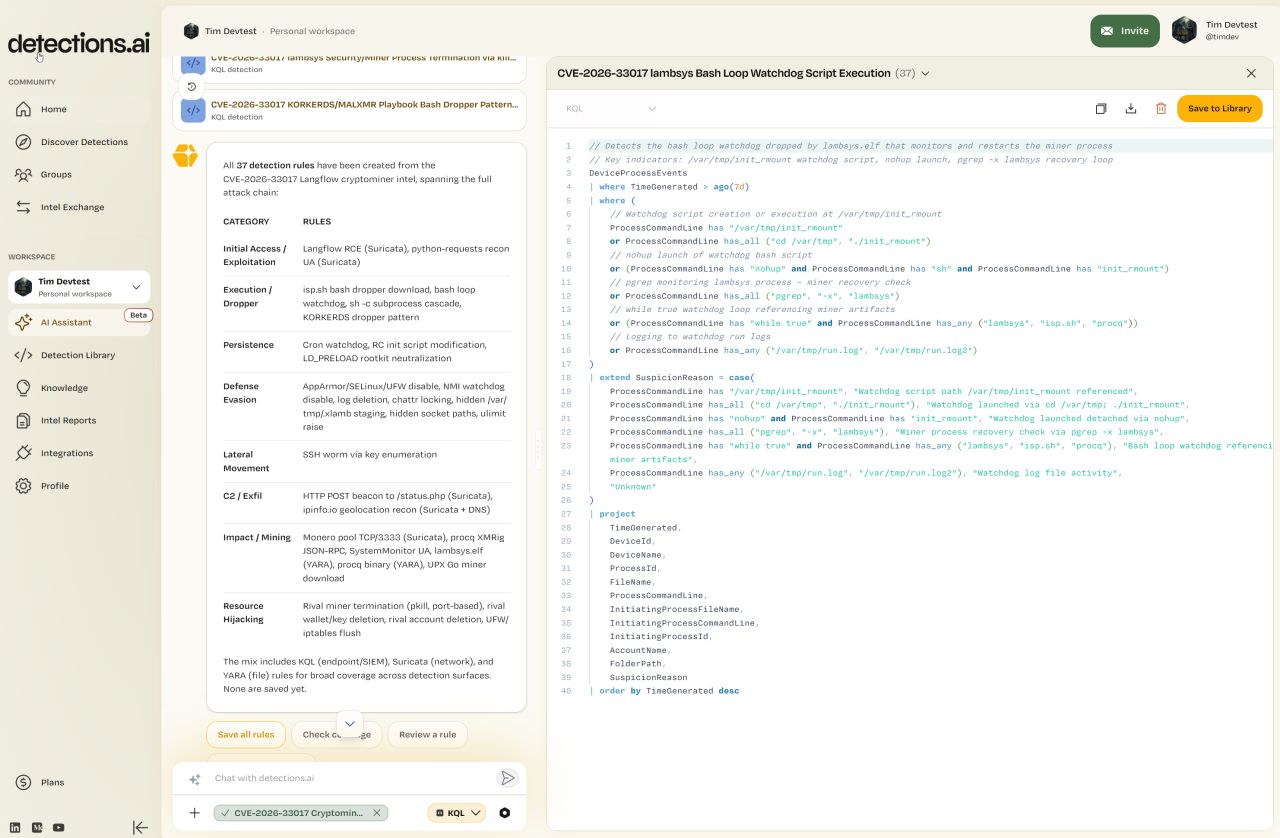Open the YouTube social link
Image resolution: width=1280 pixels, height=838 pixels.
[x=60, y=827]
